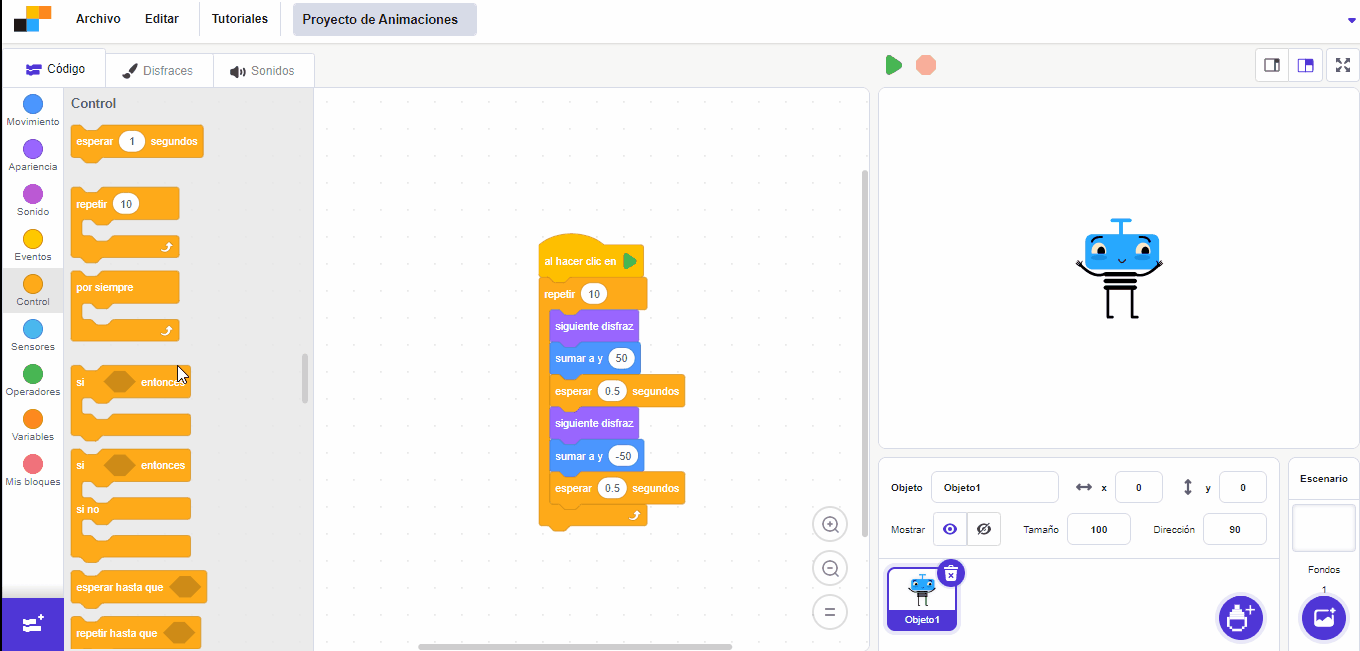Open the Archivo menu
The image size is (1360, 651).
click(x=98, y=19)
